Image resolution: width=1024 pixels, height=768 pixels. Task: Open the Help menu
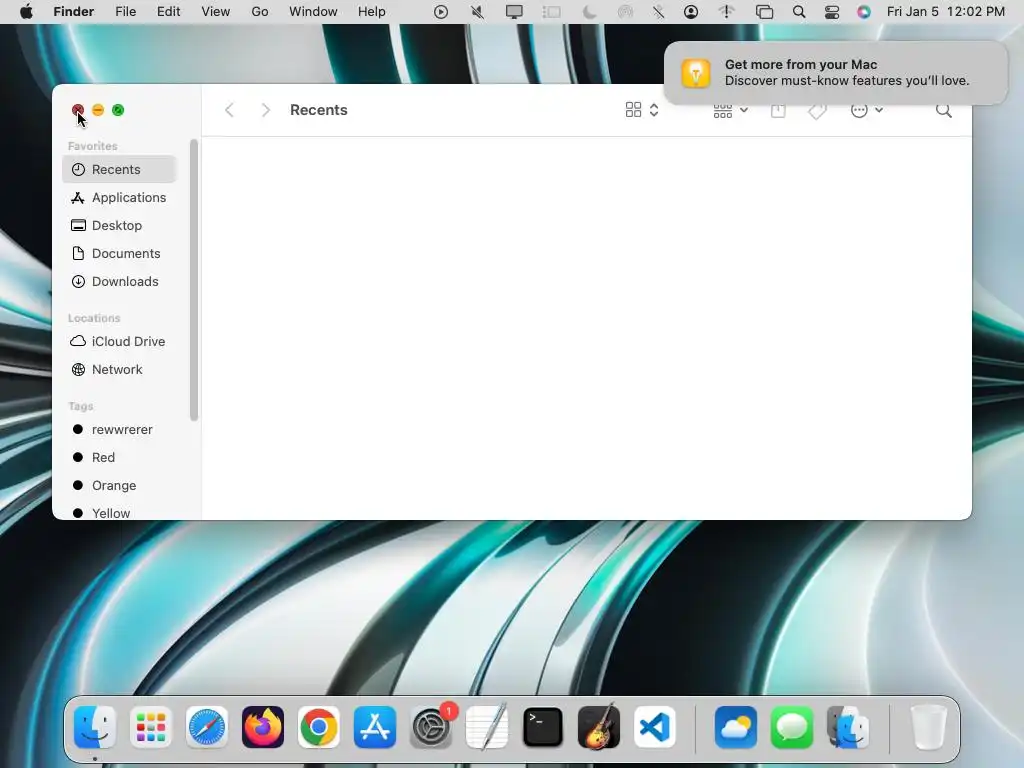pos(372,12)
